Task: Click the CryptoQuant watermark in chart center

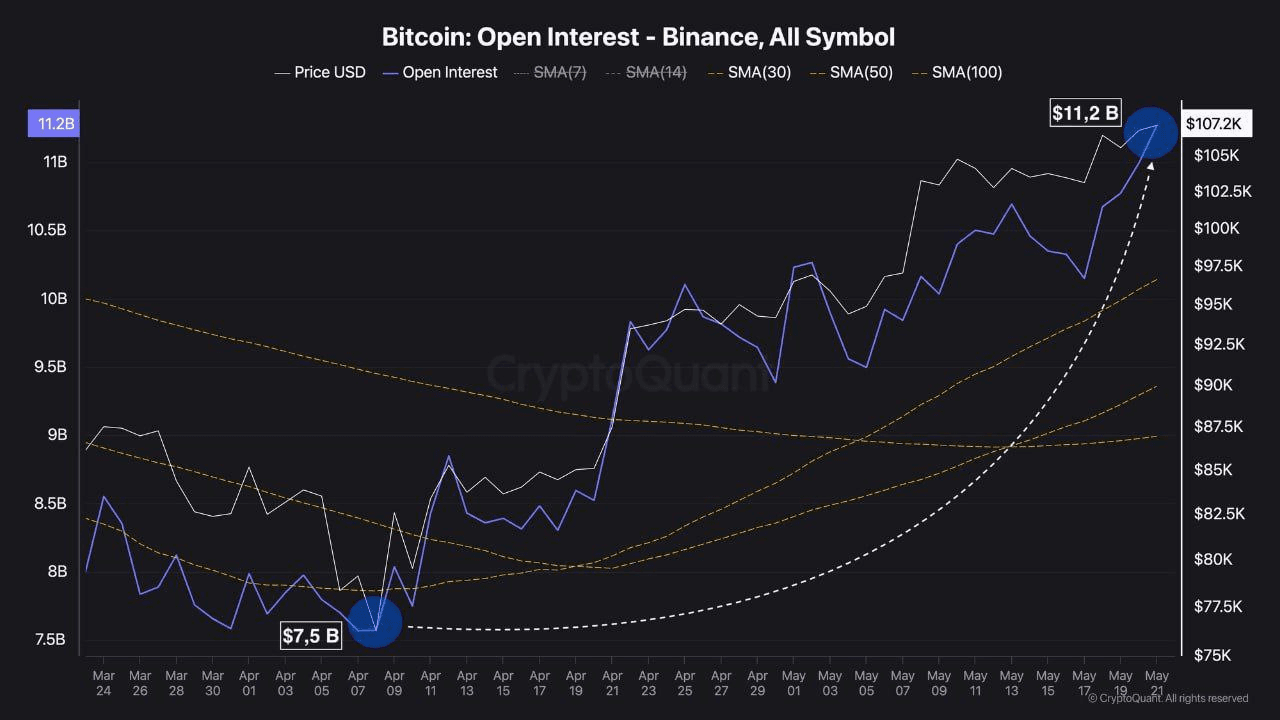Action: [628, 373]
